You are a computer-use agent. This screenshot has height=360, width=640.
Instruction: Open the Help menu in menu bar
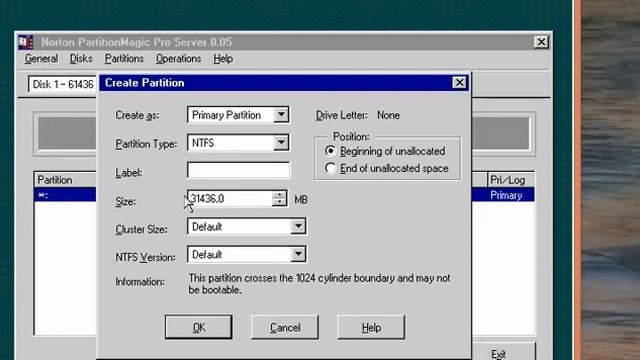[223, 59]
